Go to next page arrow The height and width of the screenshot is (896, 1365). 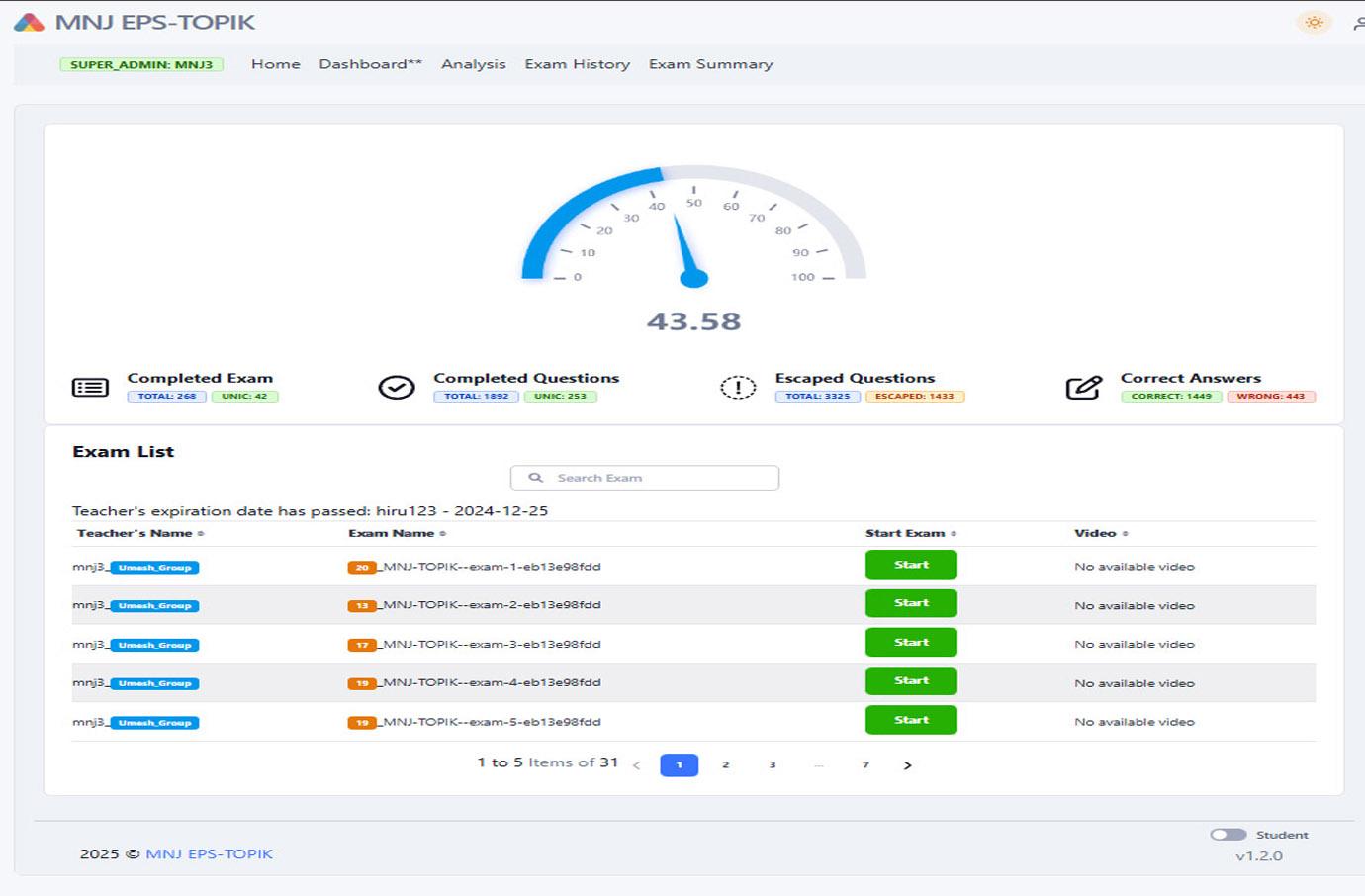pos(907,765)
